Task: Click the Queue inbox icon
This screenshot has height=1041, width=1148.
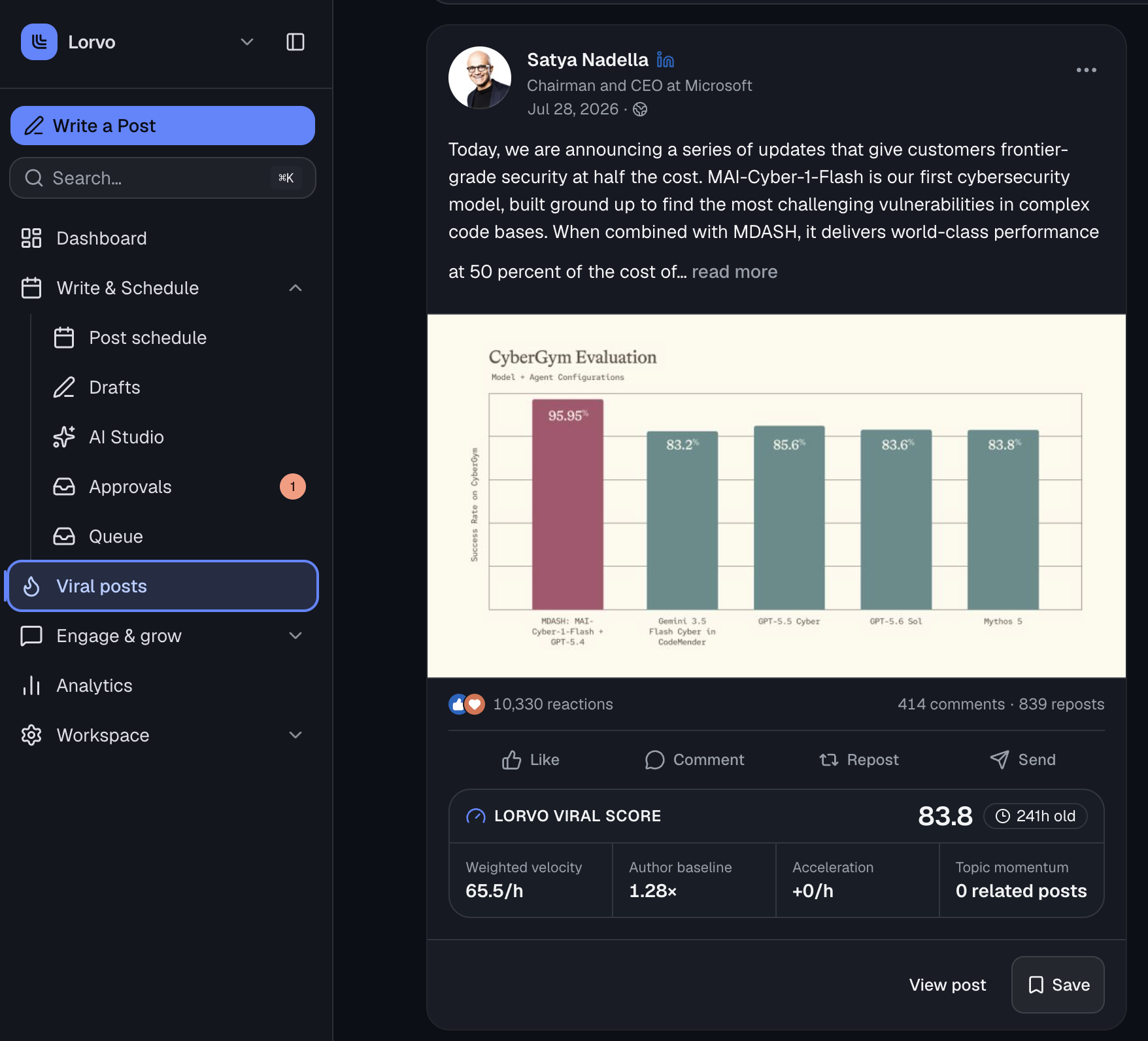Action: coord(64,536)
